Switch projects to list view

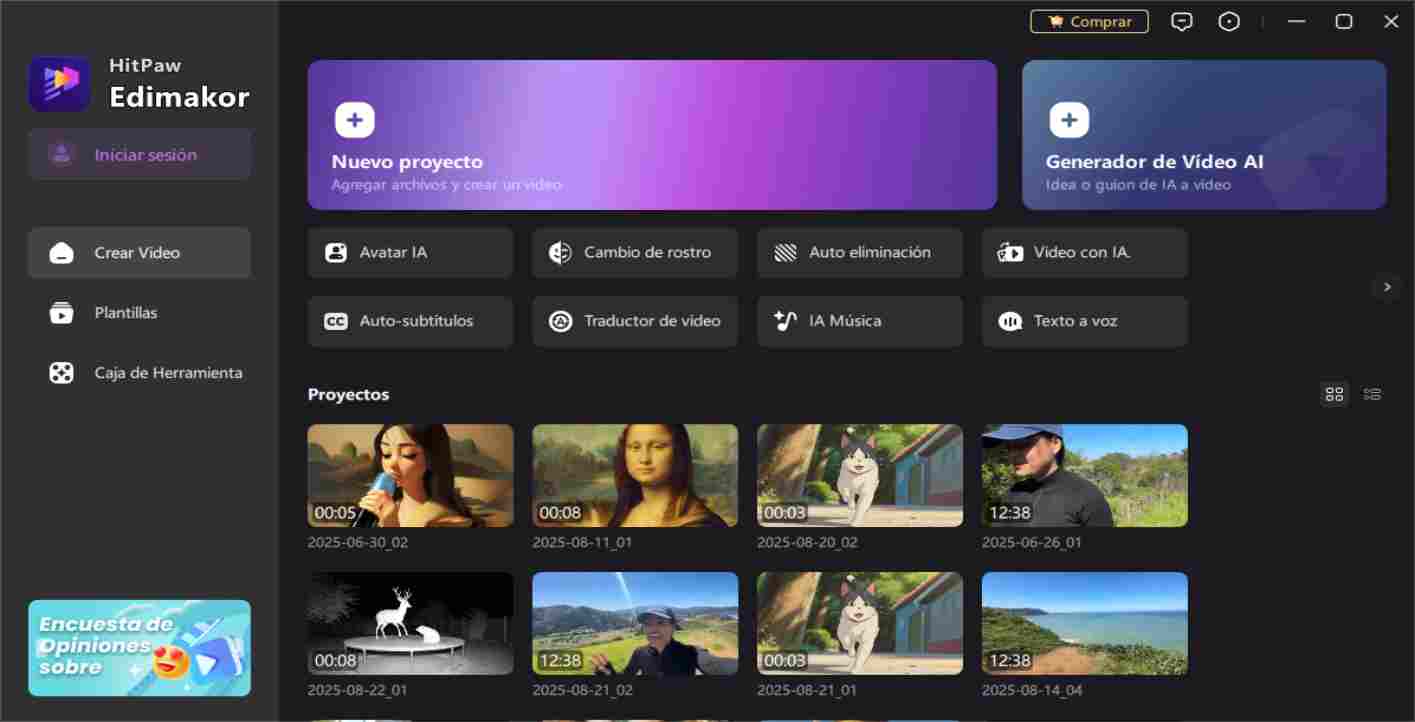[x=1372, y=394]
